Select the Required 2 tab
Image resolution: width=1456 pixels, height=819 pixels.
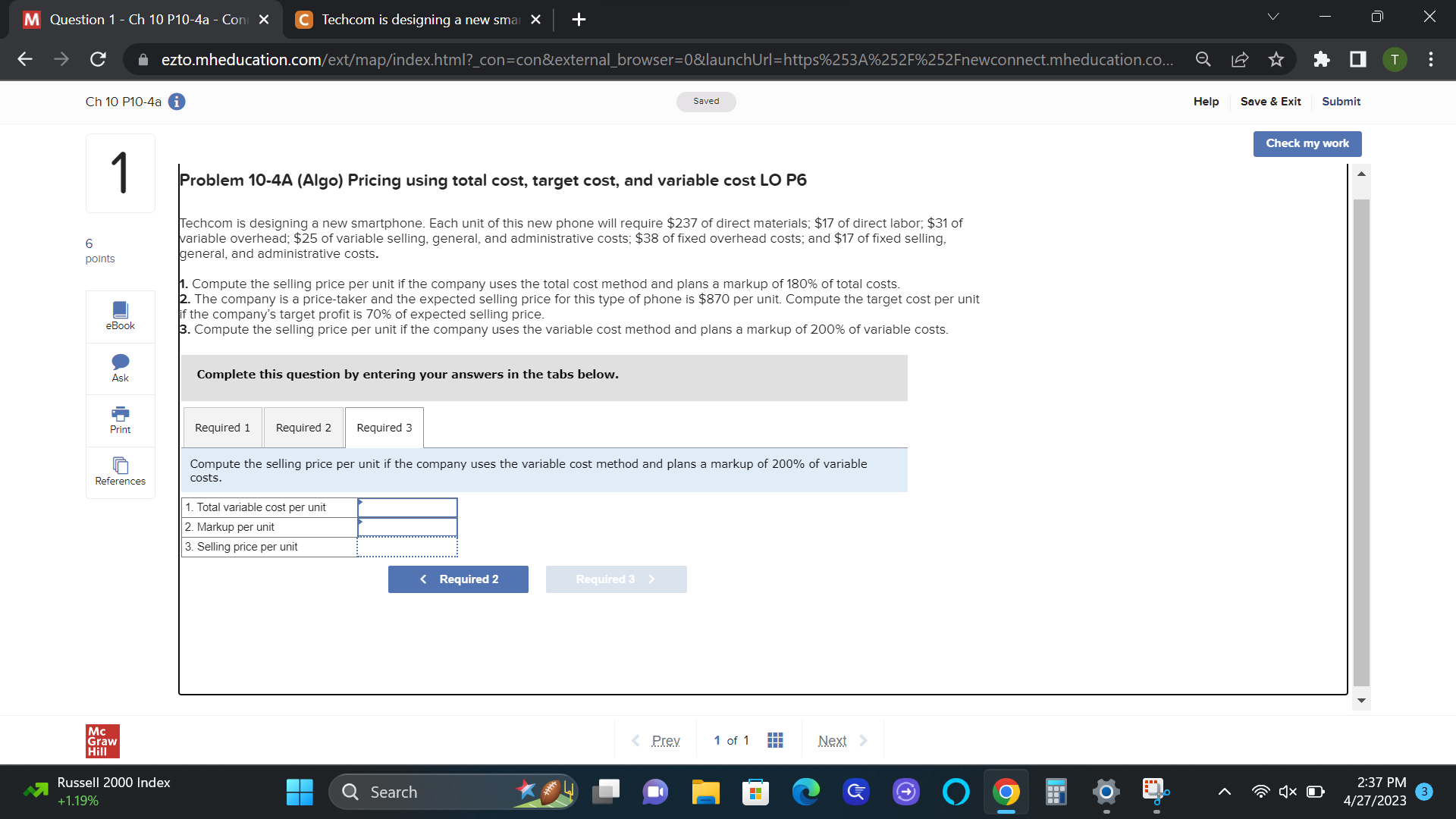pyautogui.click(x=303, y=427)
